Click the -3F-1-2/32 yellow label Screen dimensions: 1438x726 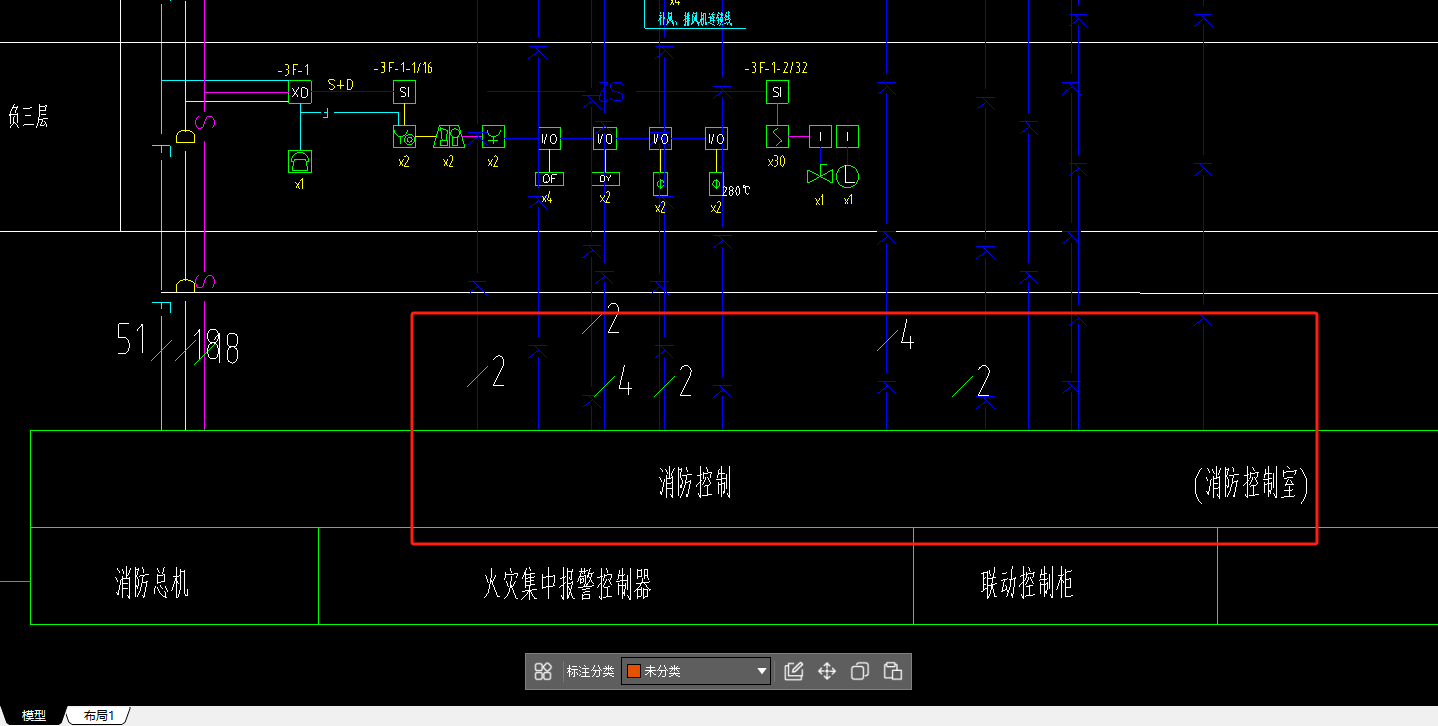776,68
